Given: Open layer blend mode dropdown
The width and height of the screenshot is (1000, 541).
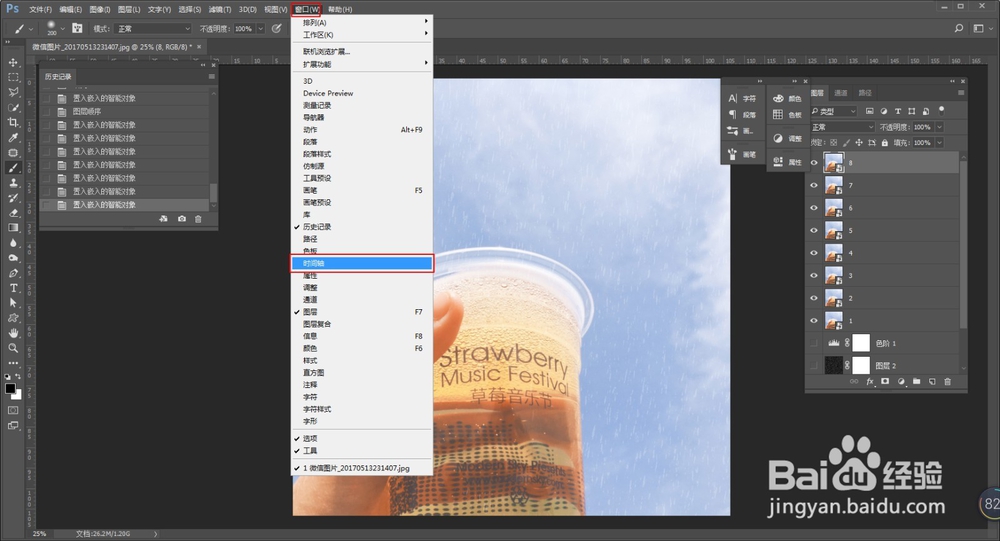Looking at the screenshot, I should pyautogui.click(x=842, y=127).
